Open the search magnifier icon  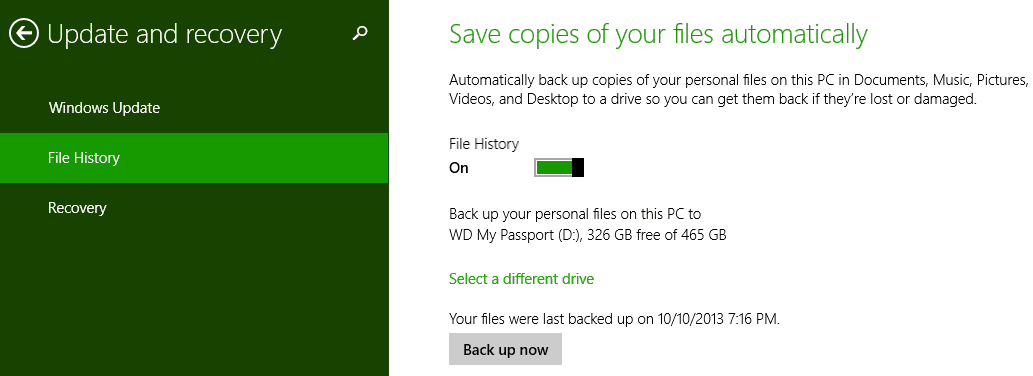pos(360,33)
